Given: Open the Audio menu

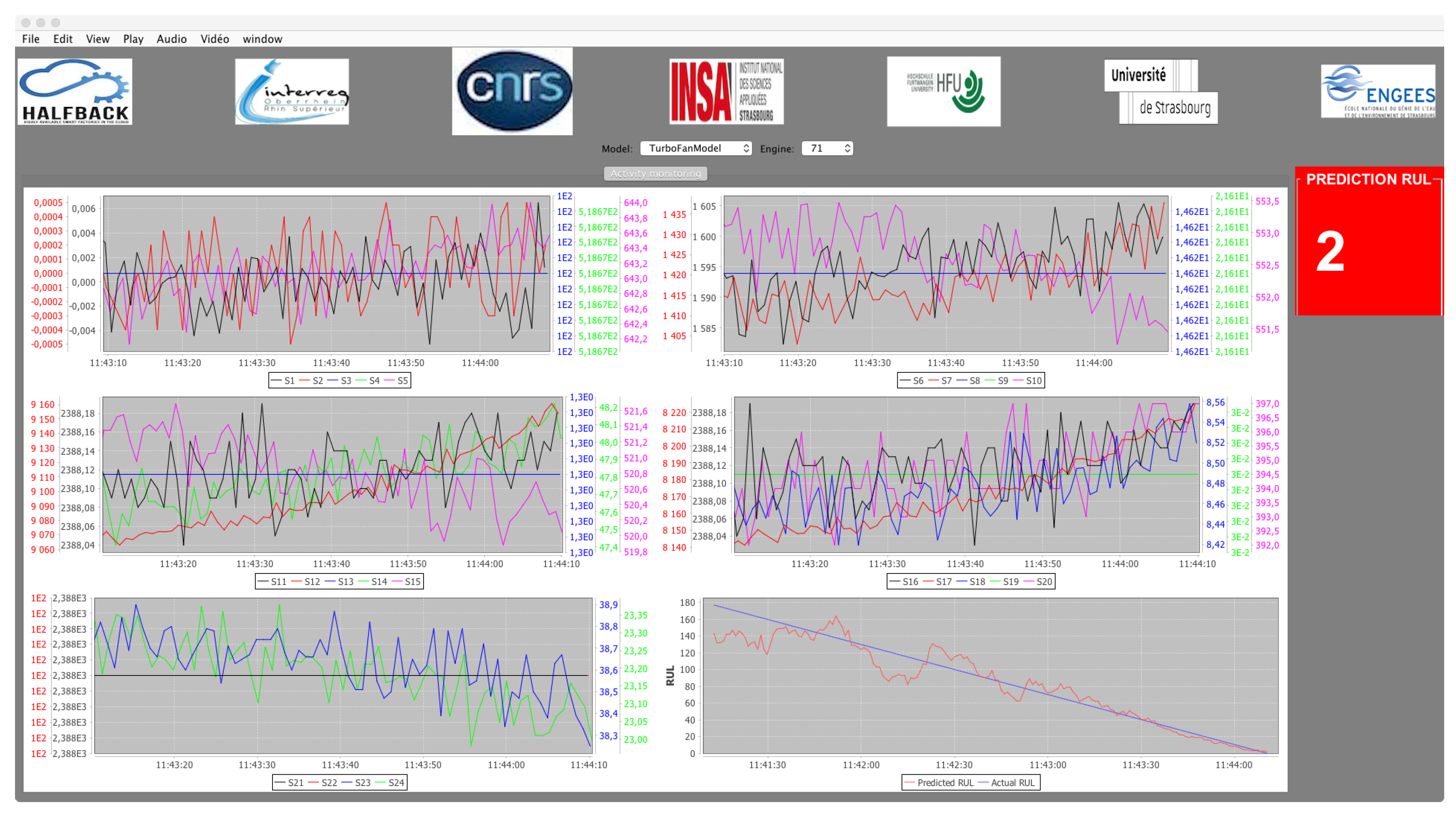Looking at the screenshot, I should (171, 39).
